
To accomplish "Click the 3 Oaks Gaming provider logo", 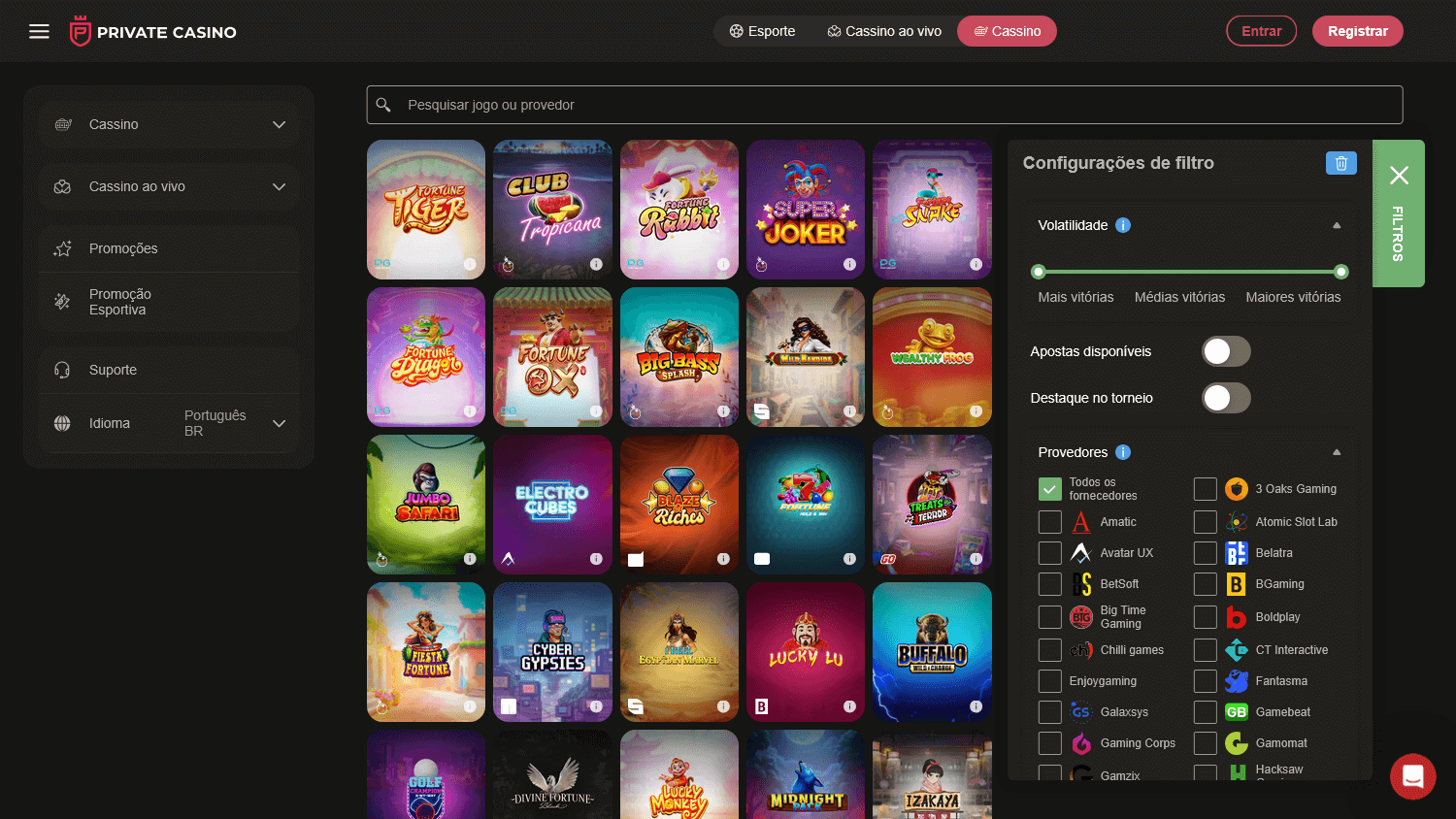I will tap(1237, 489).
